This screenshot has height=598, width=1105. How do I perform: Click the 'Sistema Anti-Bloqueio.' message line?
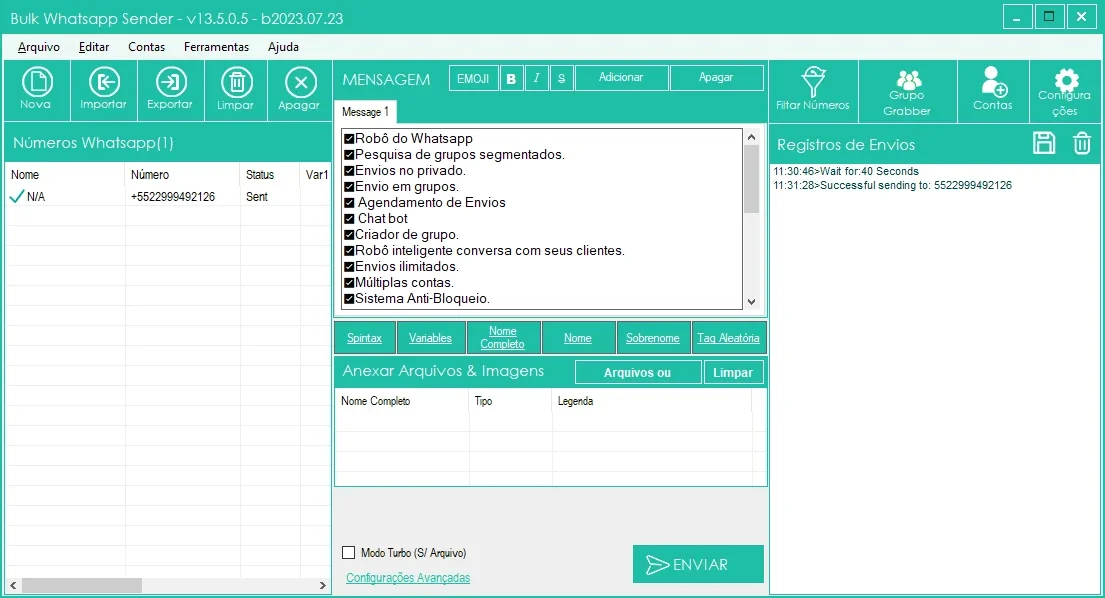click(x=416, y=299)
